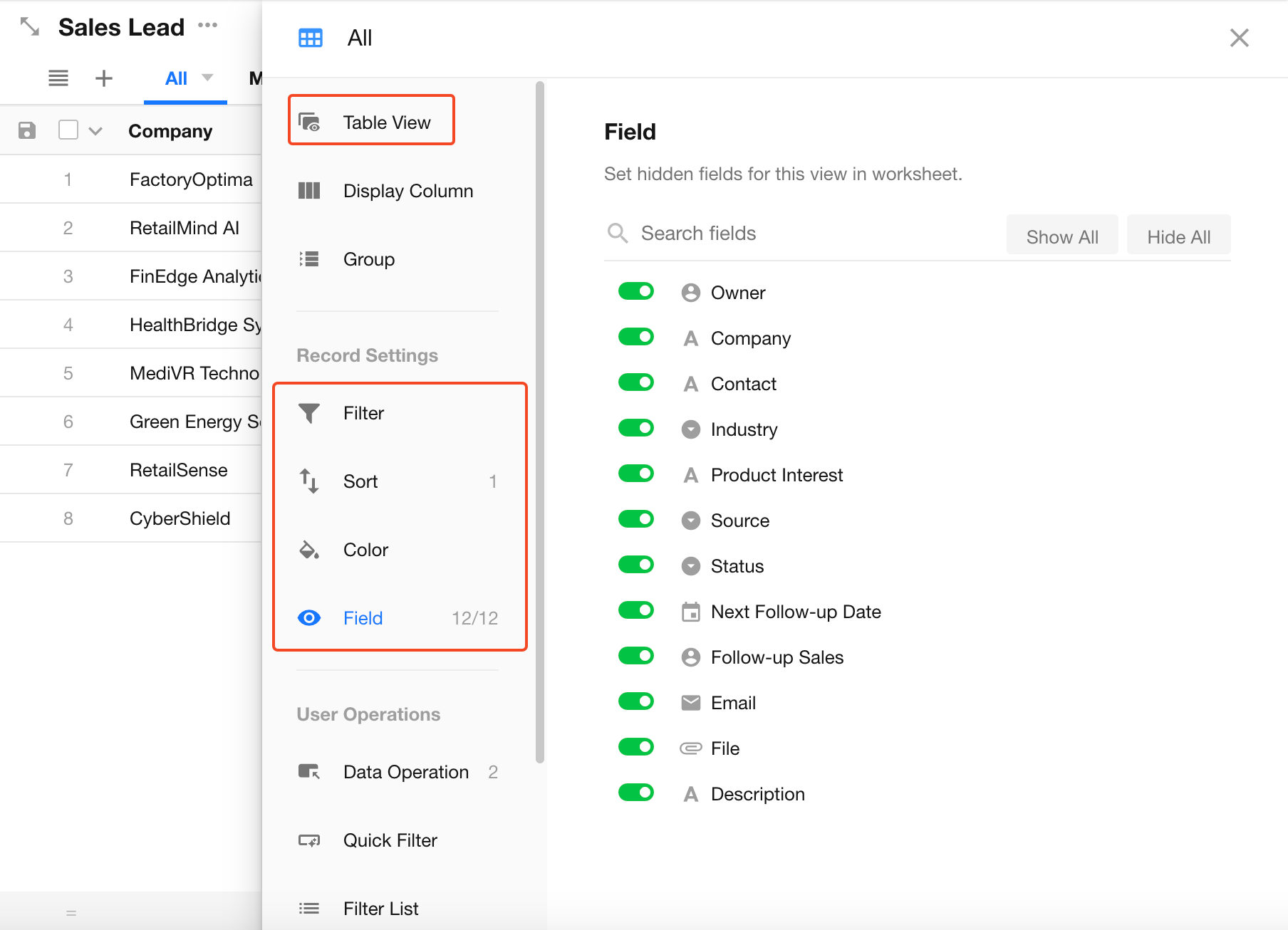Hide the Email field using its toggle
Viewport: 1288px width, 930px height.
tap(636, 702)
